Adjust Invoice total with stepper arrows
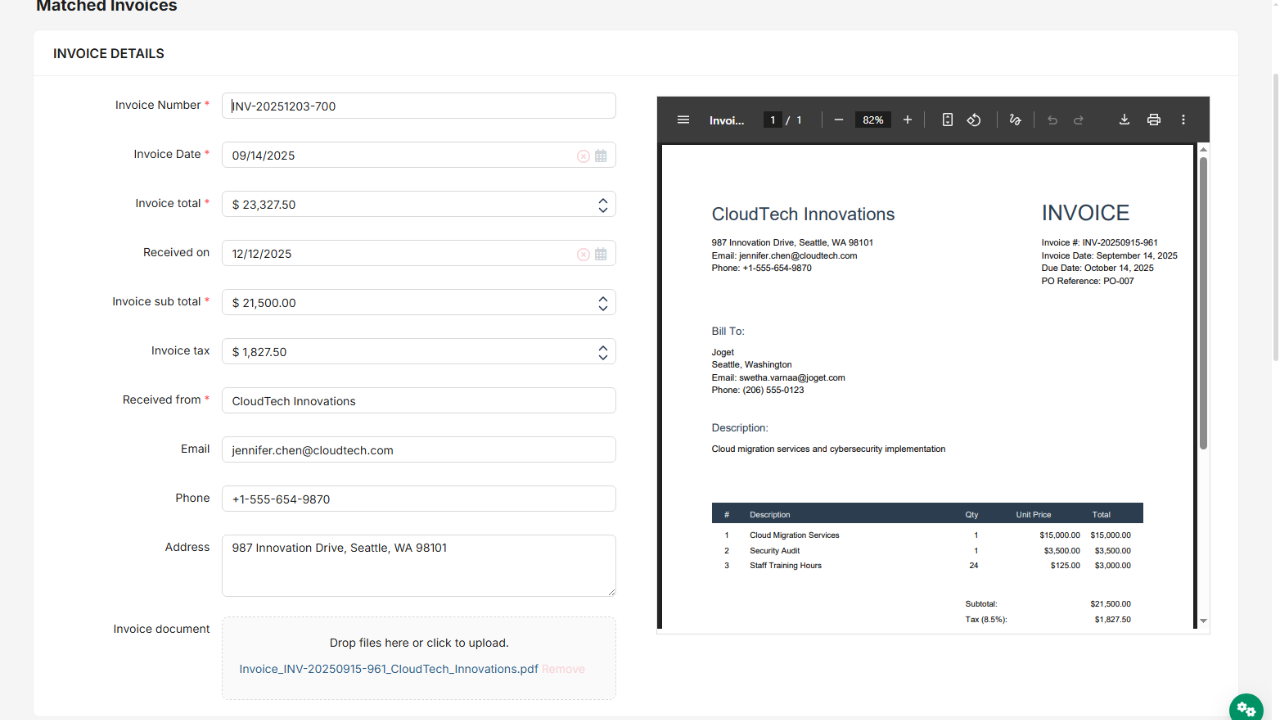 pyautogui.click(x=603, y=205)
